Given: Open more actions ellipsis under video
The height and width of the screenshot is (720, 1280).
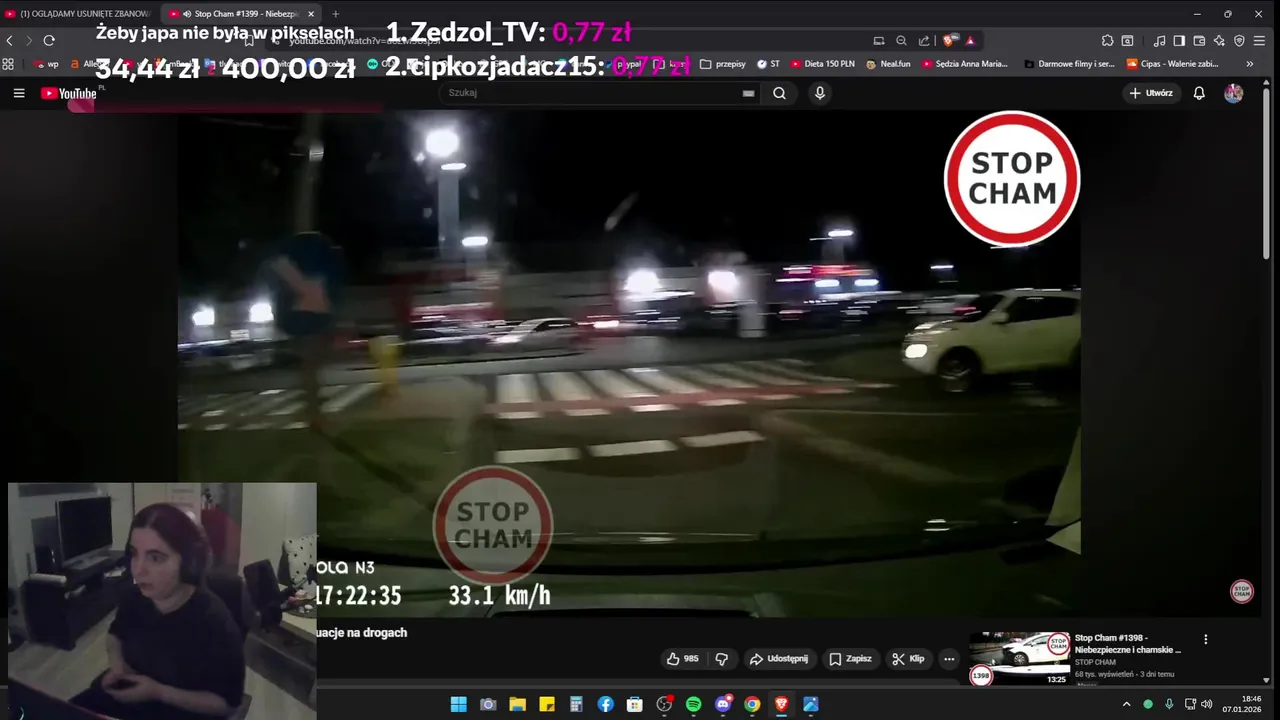Looking at the screenshot, I should tap(949, 659).
